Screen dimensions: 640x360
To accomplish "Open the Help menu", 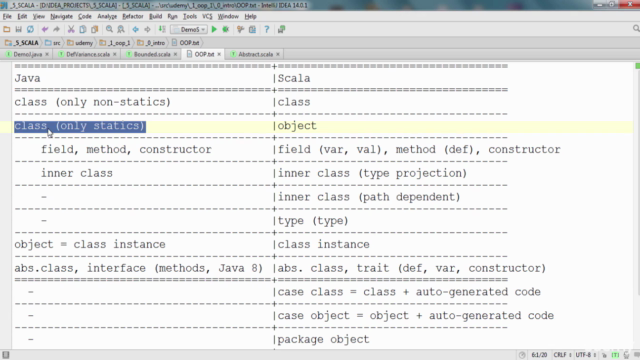I will click(x=250, y=16).
